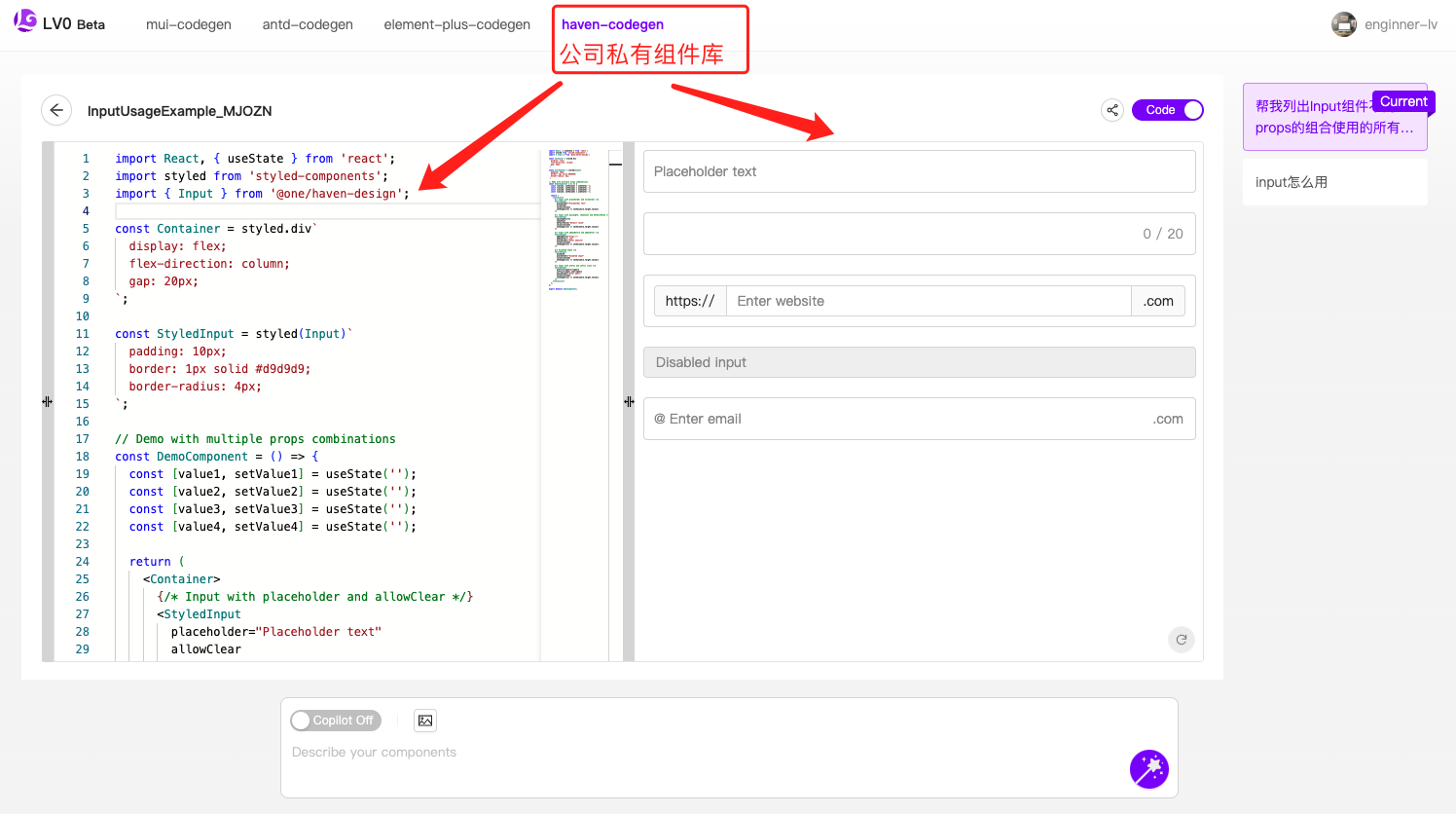Focus the 'Enter website' input field

click(928, 301)
